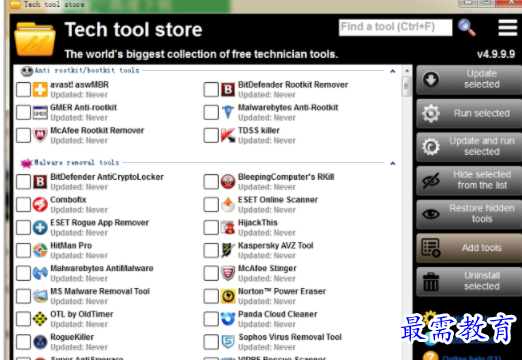Screen dimensions: 522x360
Task: Click the TDSS killer Kaspersky icon
Action: pyautogui.click(x=228, y=135)
